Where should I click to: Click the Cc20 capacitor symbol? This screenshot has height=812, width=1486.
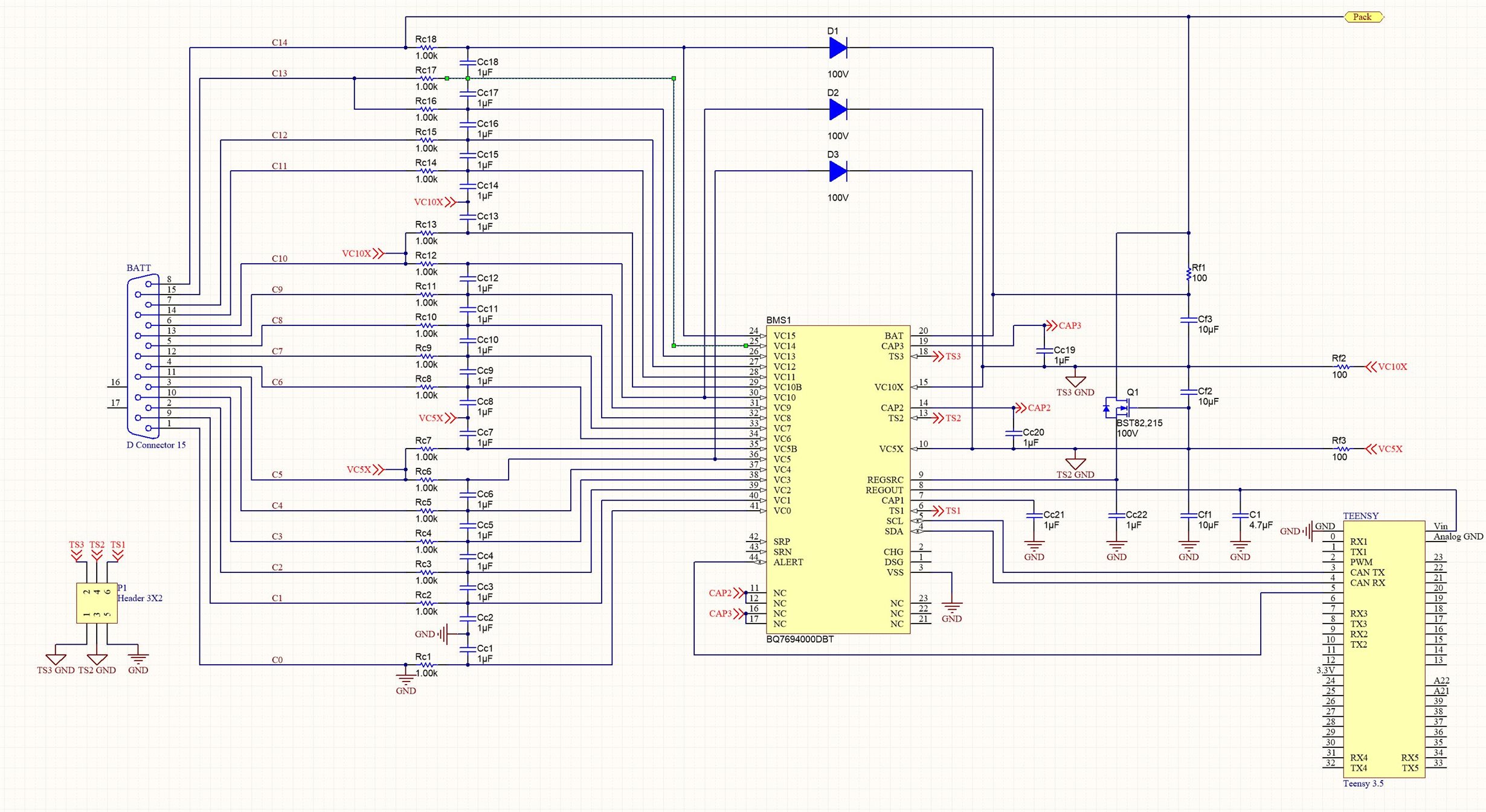tap(1013, 433)
